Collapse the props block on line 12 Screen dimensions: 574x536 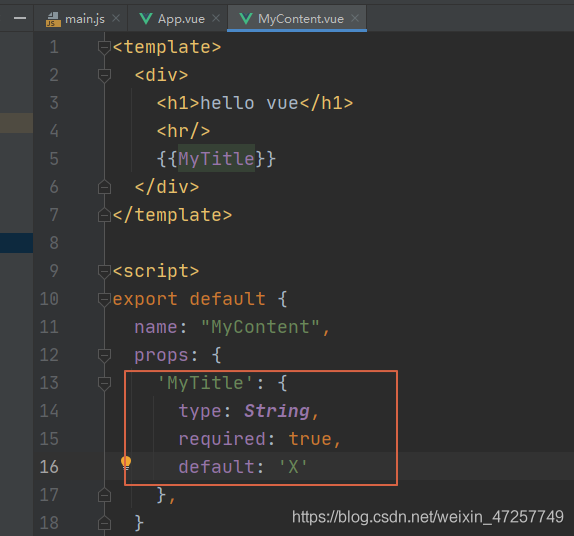[x=104, y=355]
